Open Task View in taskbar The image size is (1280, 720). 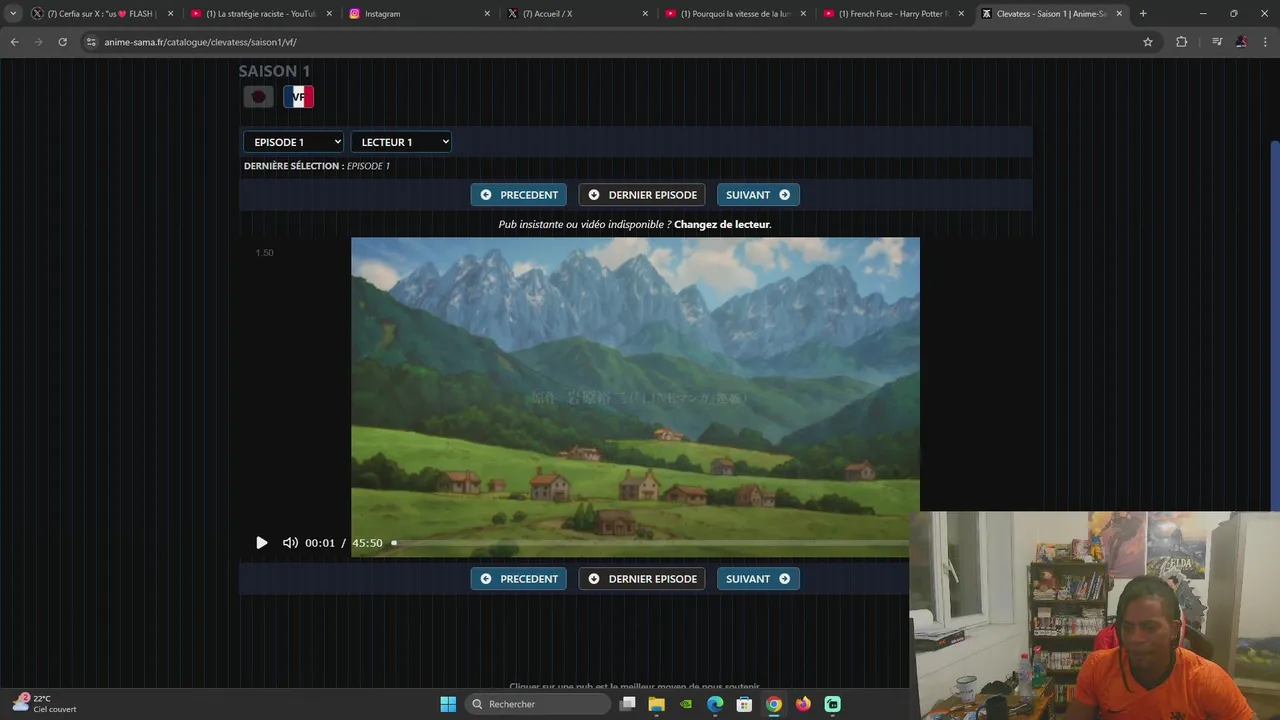tap(627, 704)
